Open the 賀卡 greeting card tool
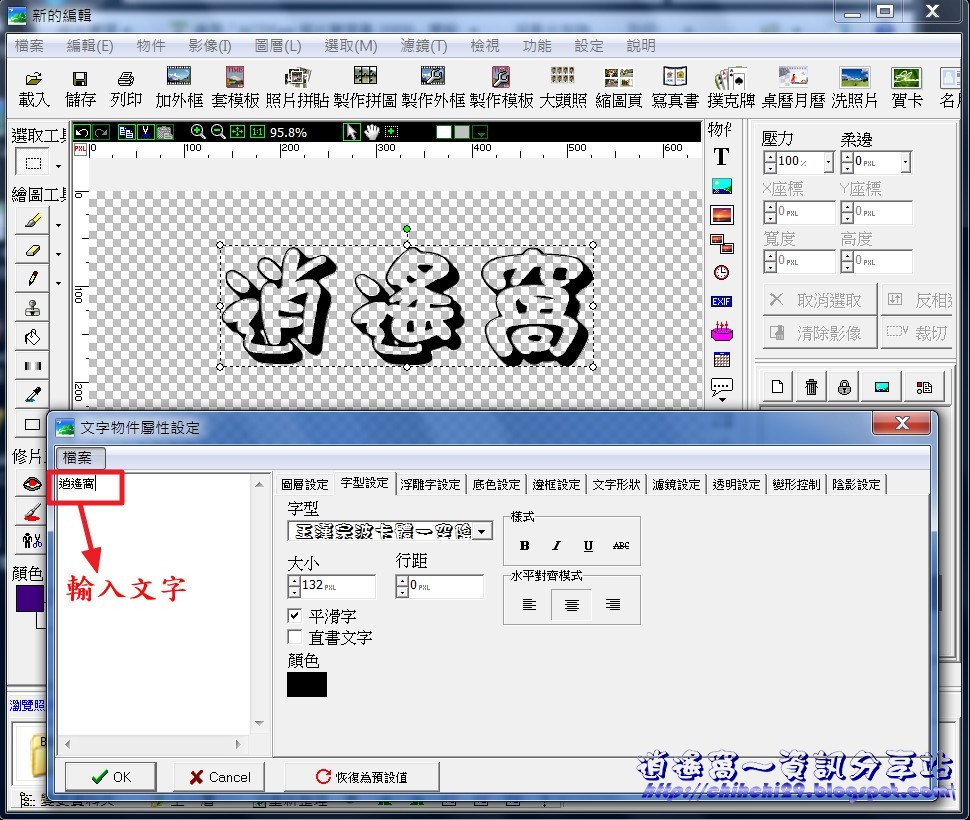Image resolution: width=970 pixels, height=820 pixels. pos(907,88)
